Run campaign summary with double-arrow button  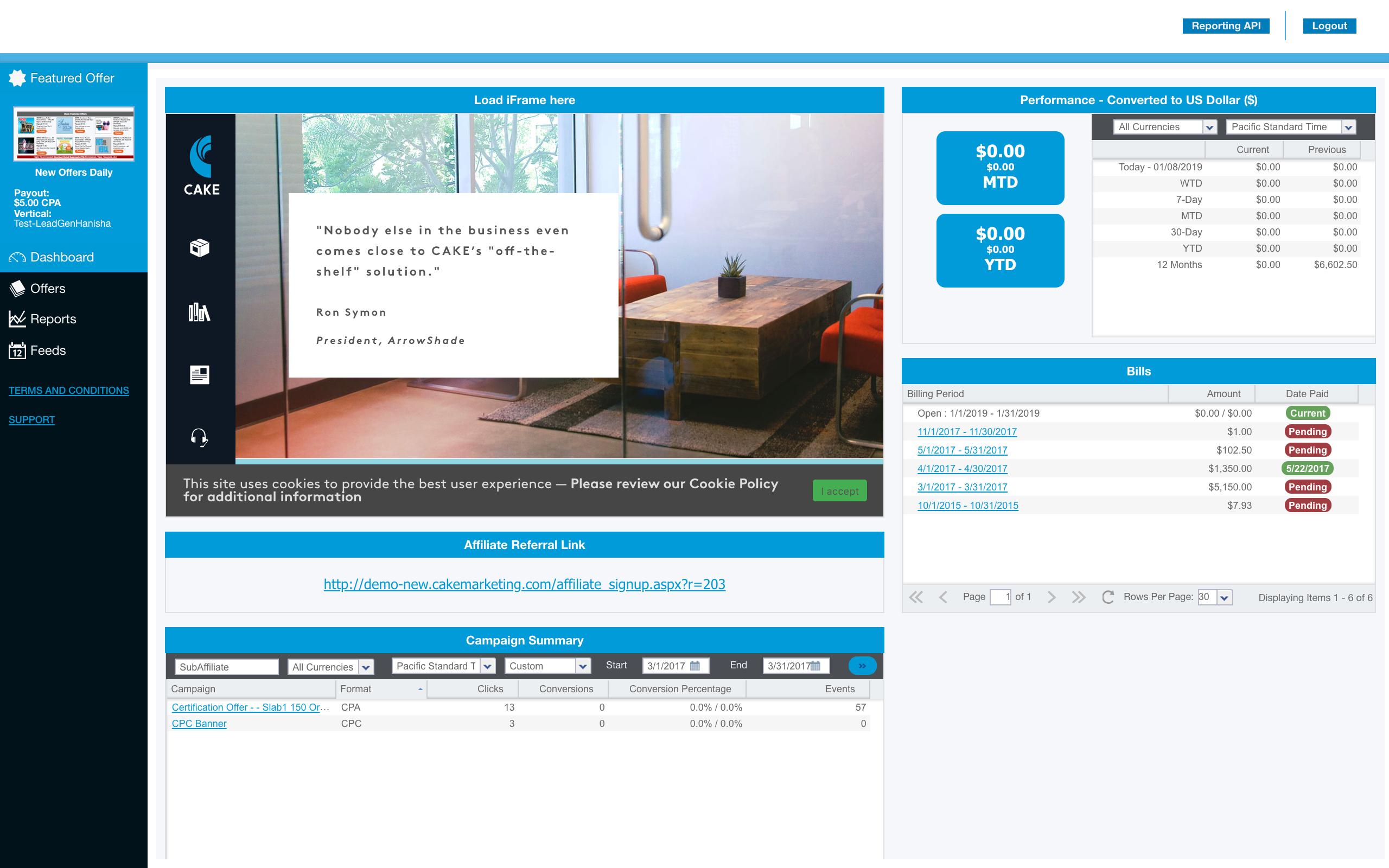[862, 666]
